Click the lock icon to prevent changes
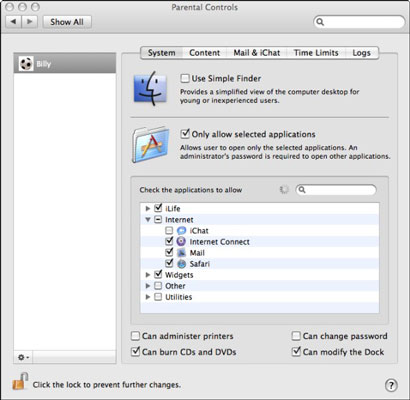Viewport: 410px width, 400px height. click(20, 382)
